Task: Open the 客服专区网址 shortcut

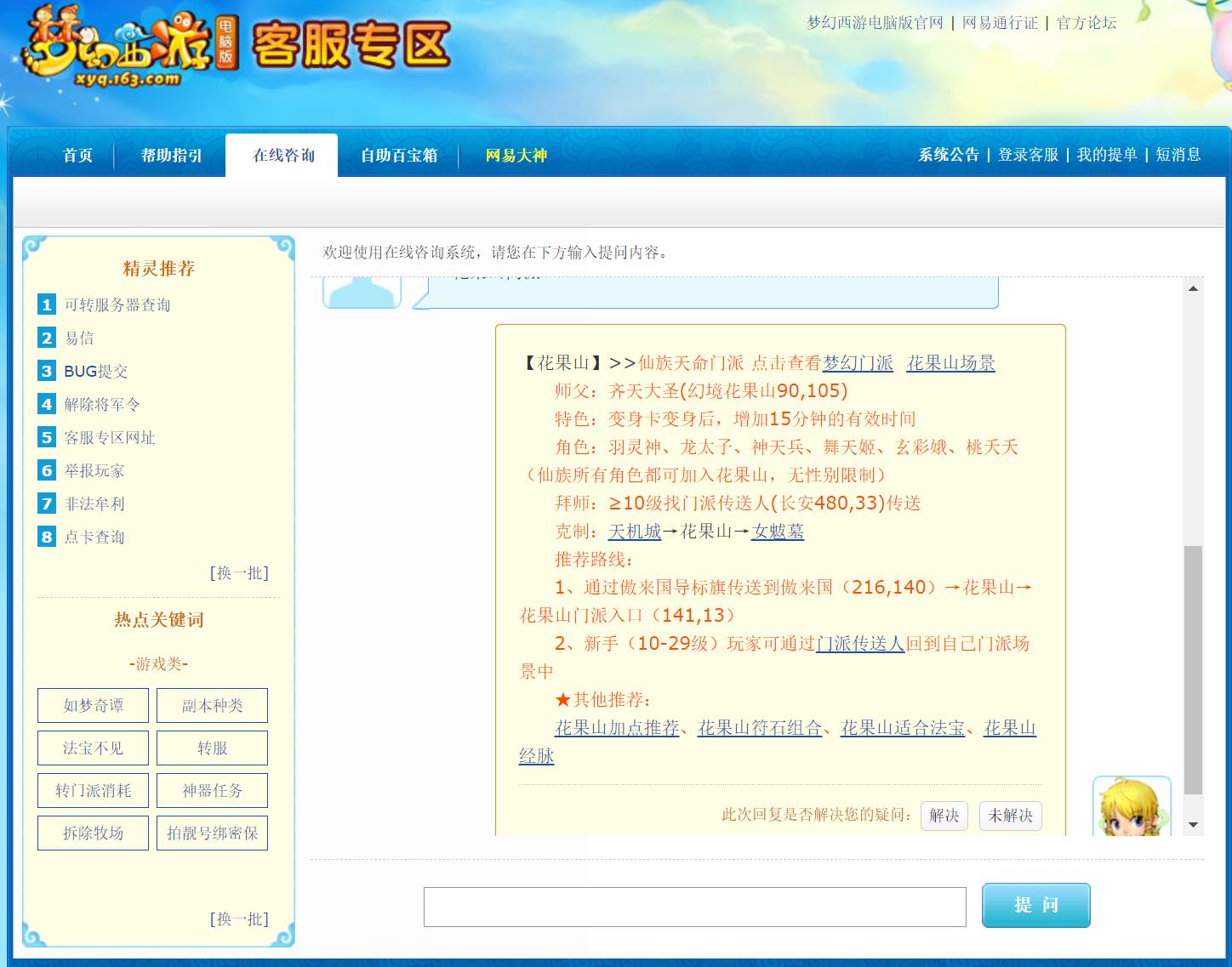Action: pos(111,437)
